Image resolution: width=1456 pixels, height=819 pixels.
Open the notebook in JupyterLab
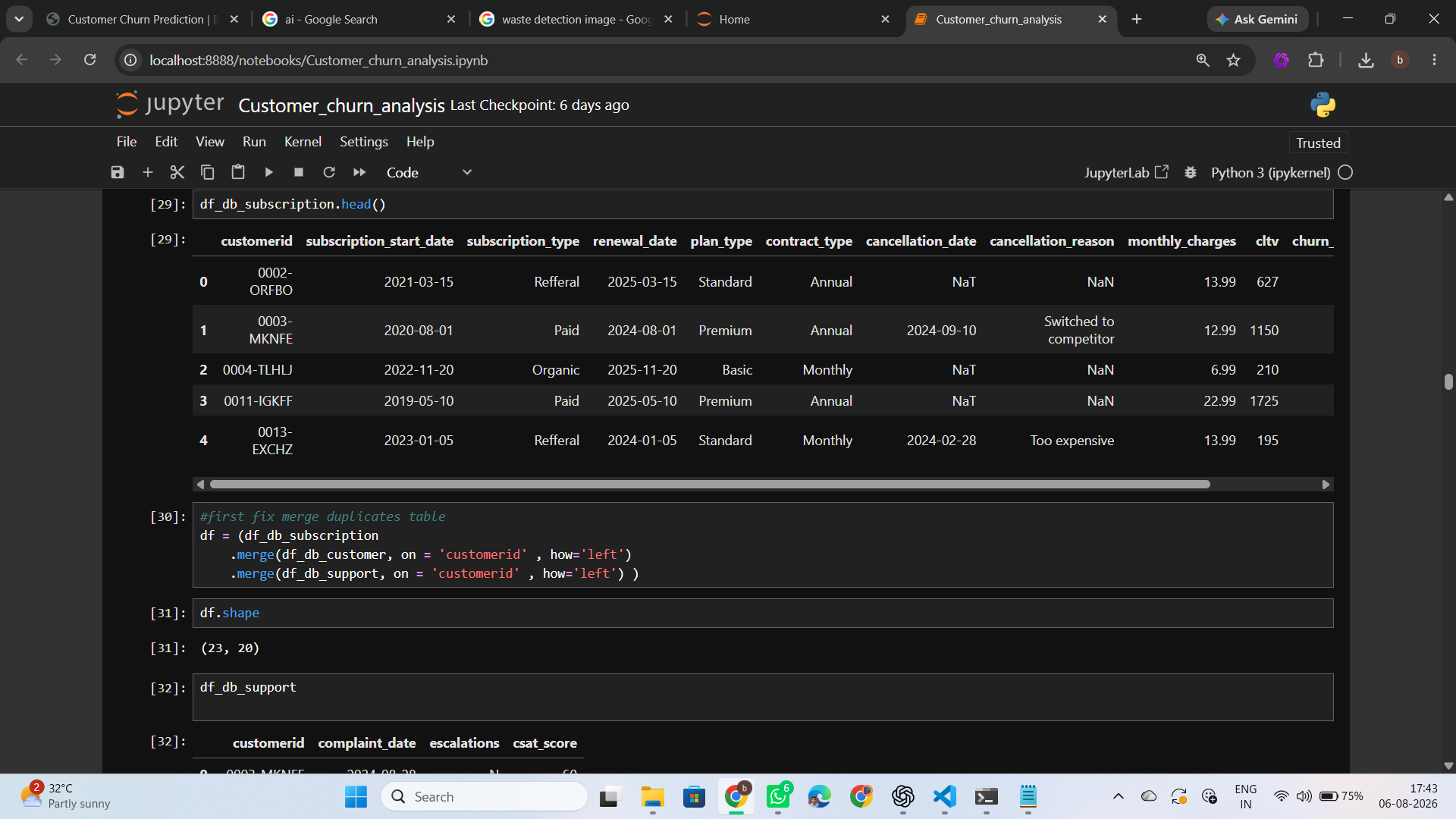(x=1126, y=172)
